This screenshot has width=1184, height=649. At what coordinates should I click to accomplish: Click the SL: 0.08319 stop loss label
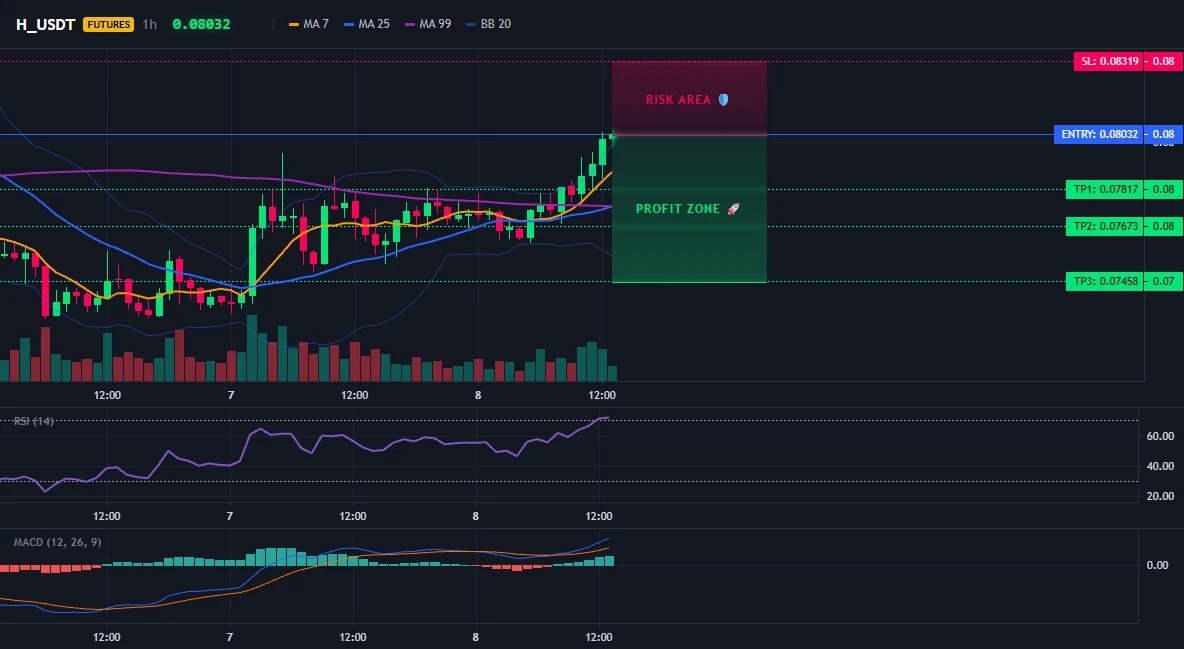1108,61
